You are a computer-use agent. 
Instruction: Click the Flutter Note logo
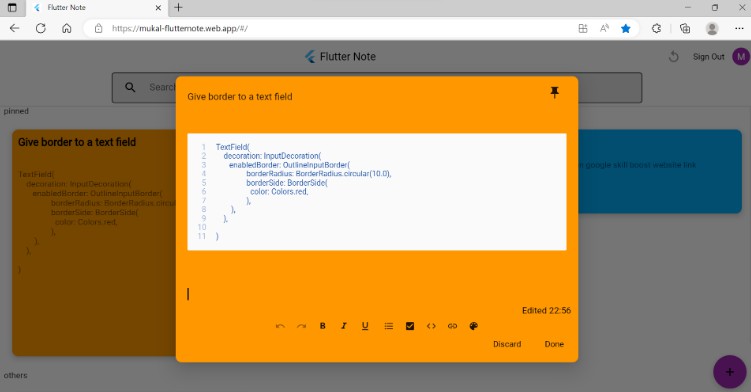point(310,57)
